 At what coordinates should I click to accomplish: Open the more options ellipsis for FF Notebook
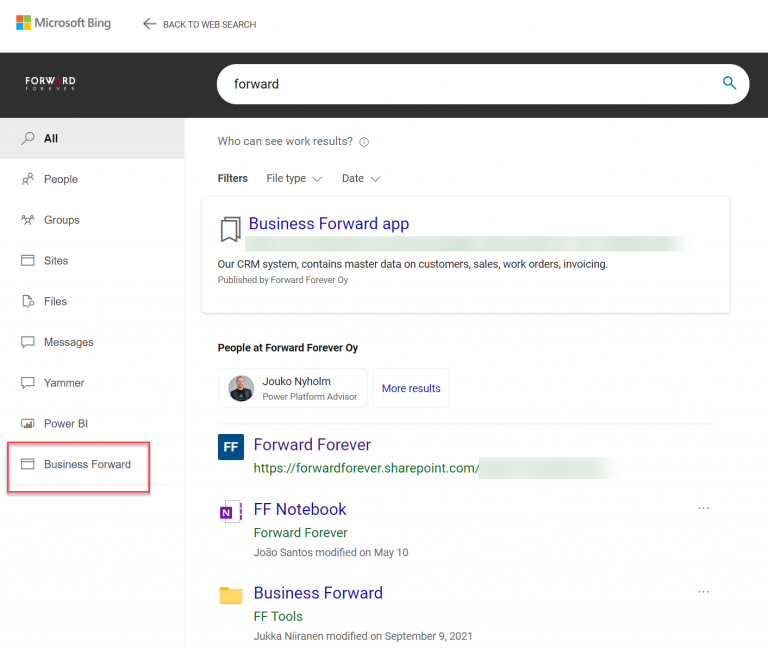coord(703,508)
